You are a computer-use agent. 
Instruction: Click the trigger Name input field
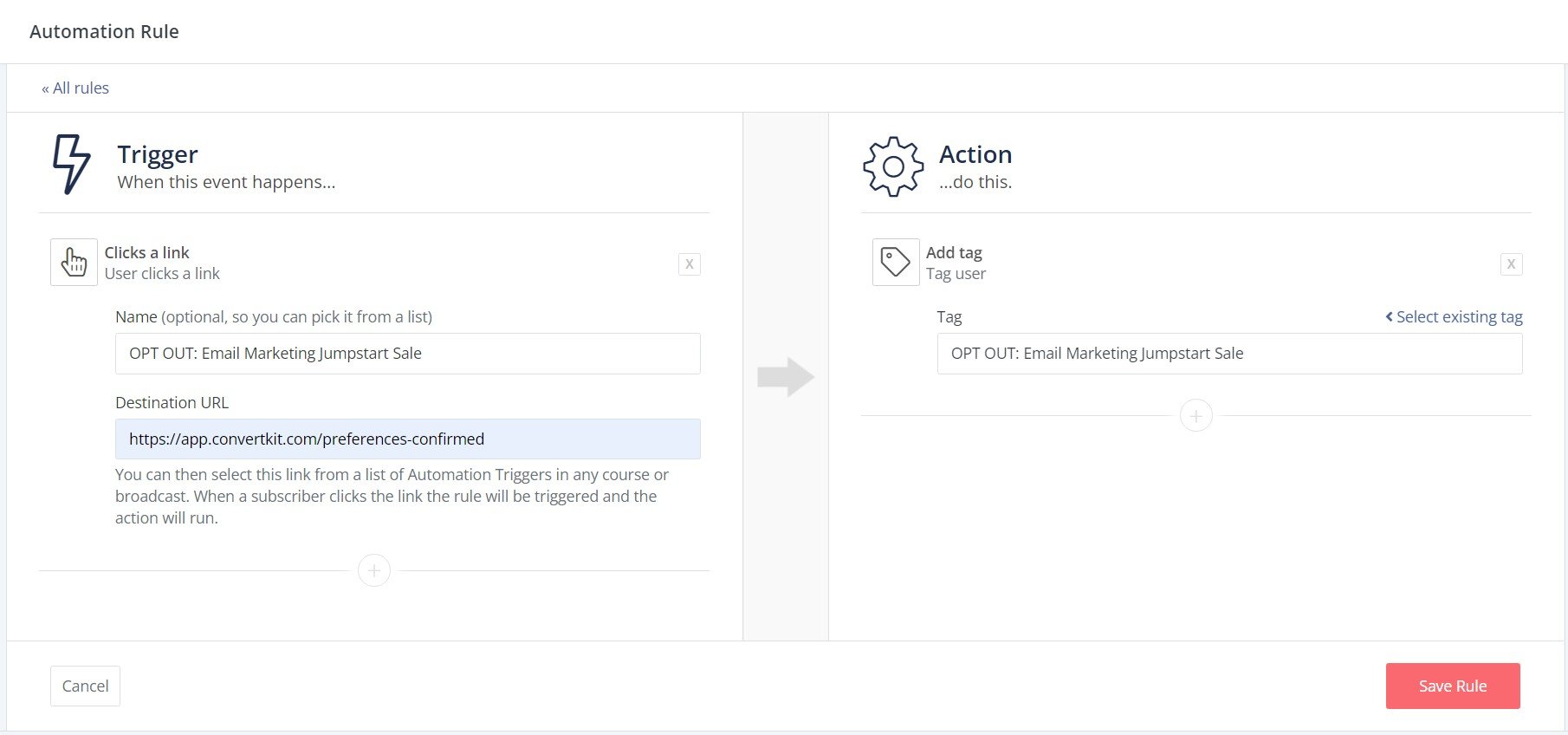click(x=408, y=354)
